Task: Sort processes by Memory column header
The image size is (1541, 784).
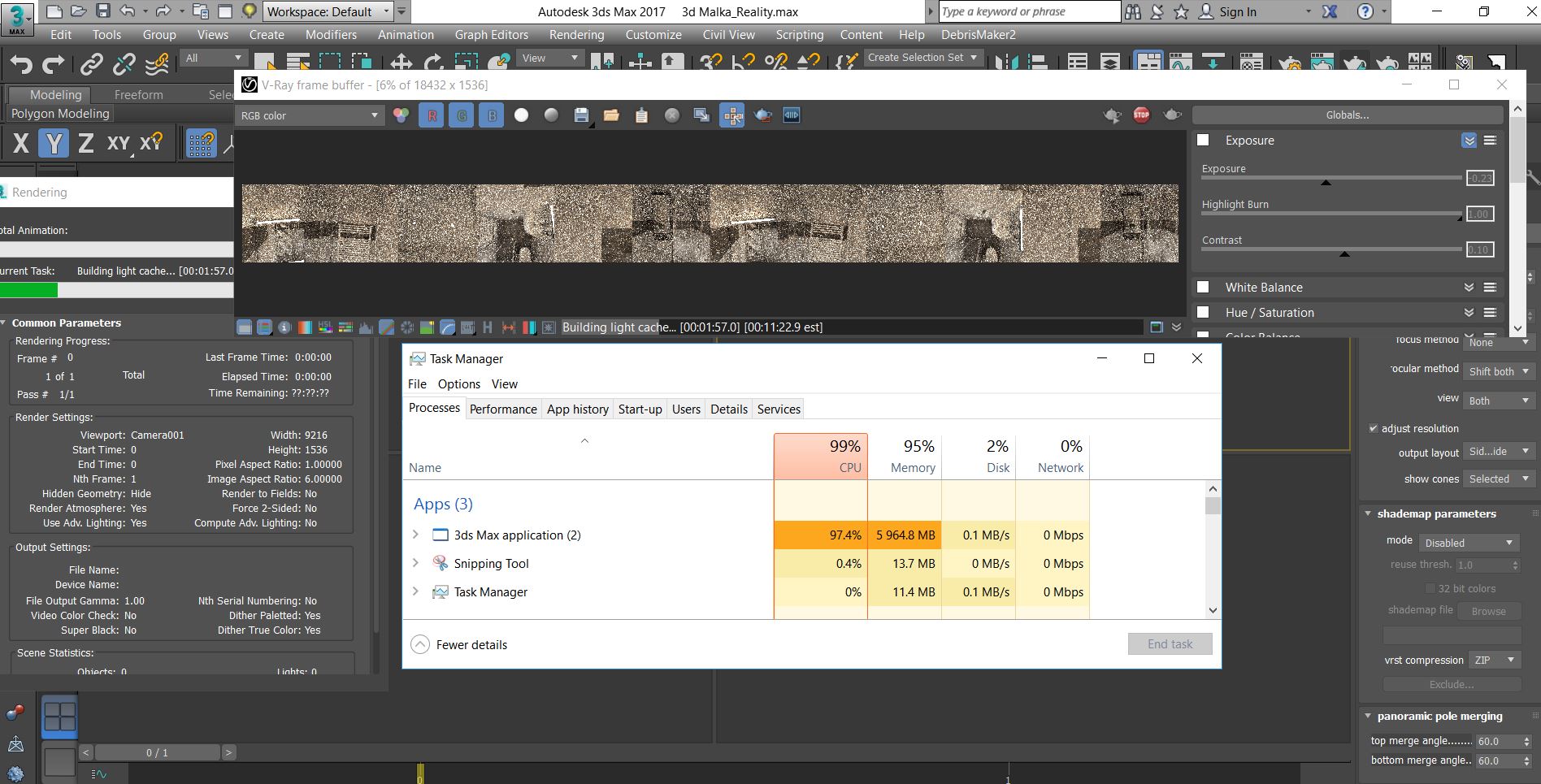Action: click(x=905, y=456)
